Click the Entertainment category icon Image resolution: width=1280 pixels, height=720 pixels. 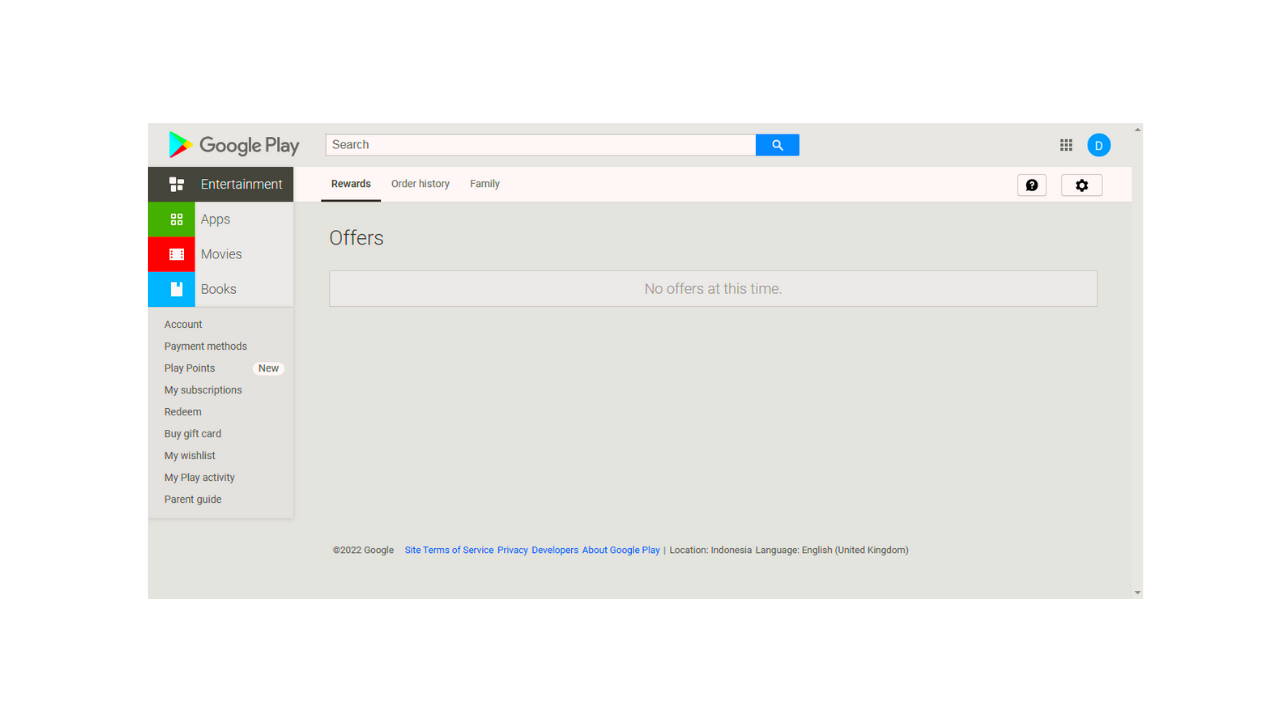177,184
